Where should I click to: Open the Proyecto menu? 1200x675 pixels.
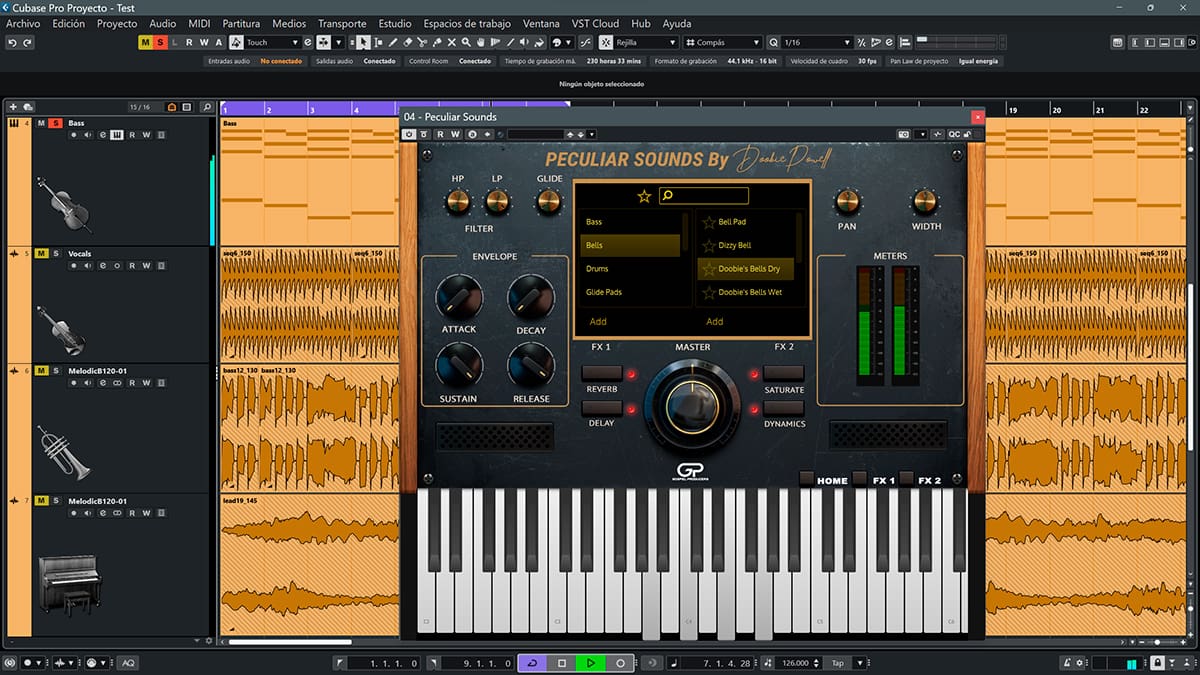117,23
